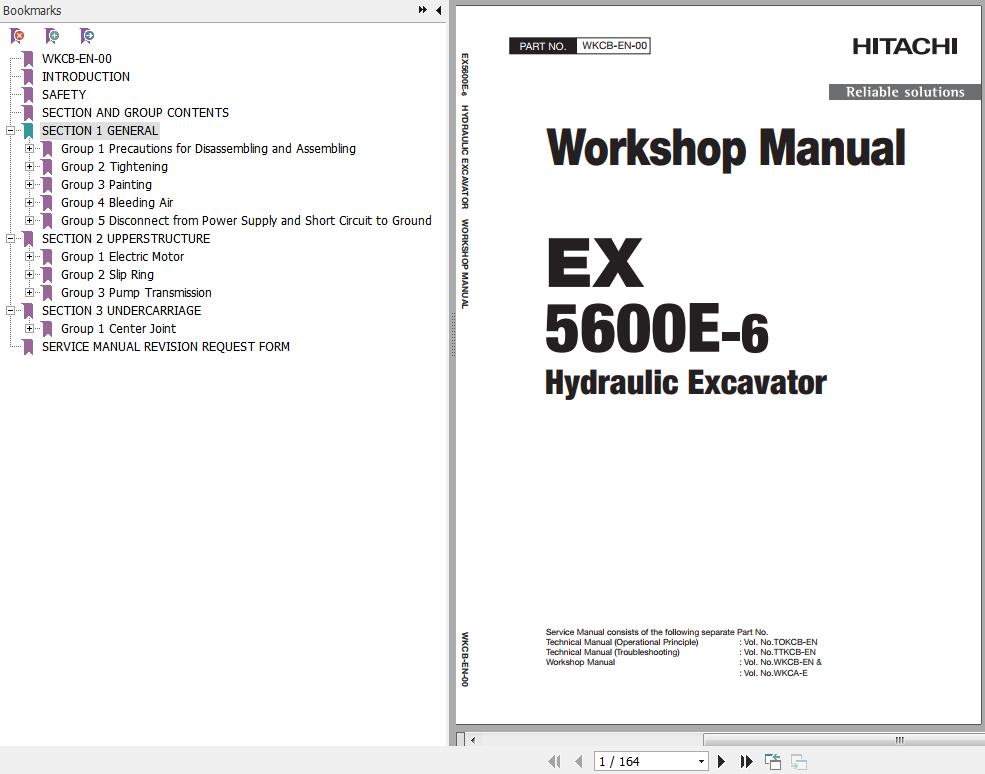Open the SAFETY bookmark

pos(64,95)
